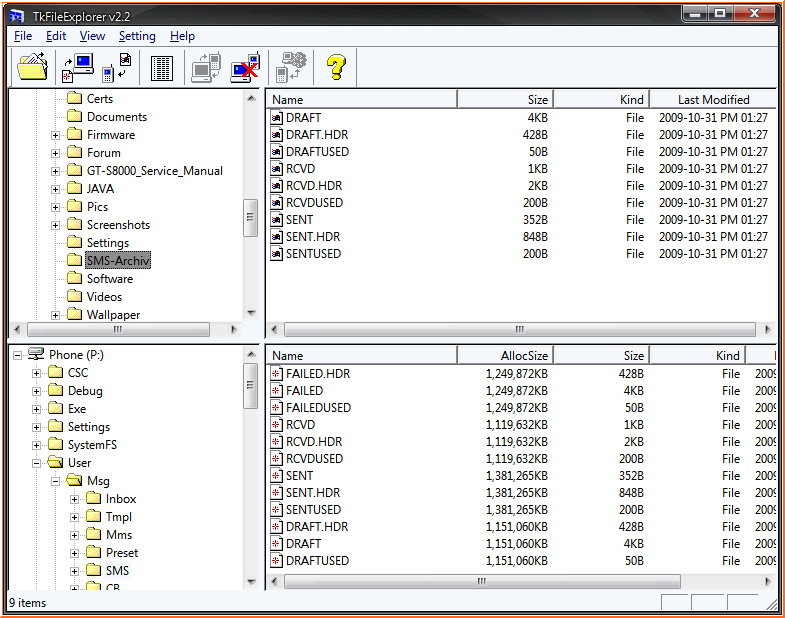The width and height of the screenshot is (785, 618).
Task: Click the list view toolbar icon
Action: coord(162,68)
